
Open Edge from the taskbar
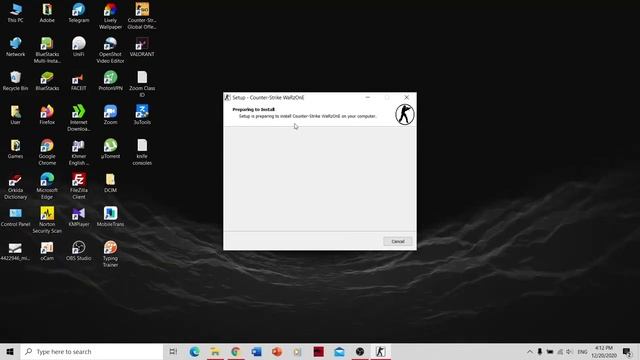[x=194, y=351]
